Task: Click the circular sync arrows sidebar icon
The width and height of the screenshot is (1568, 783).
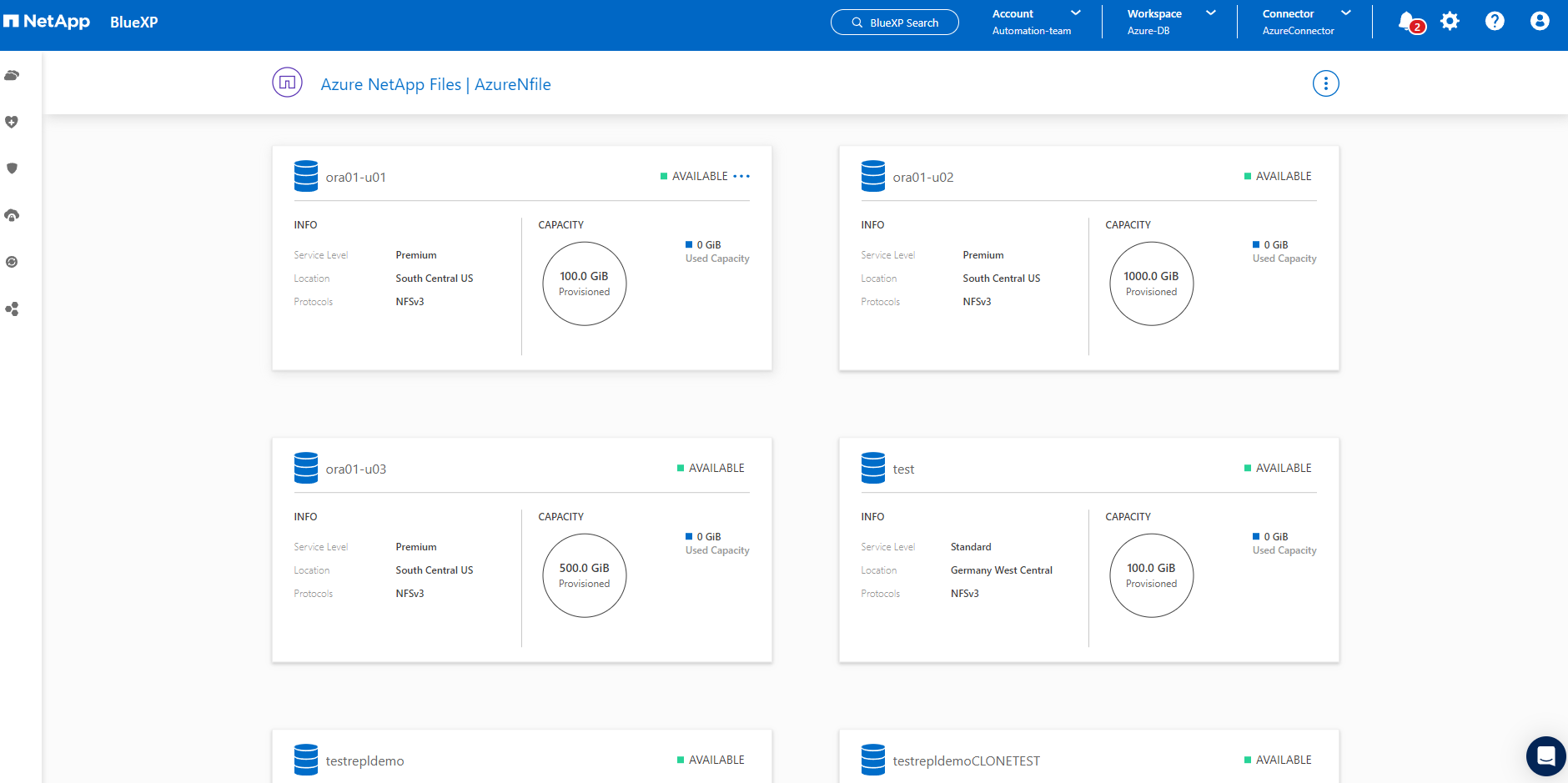Action: pyautogui.click(x=12, y=262)
